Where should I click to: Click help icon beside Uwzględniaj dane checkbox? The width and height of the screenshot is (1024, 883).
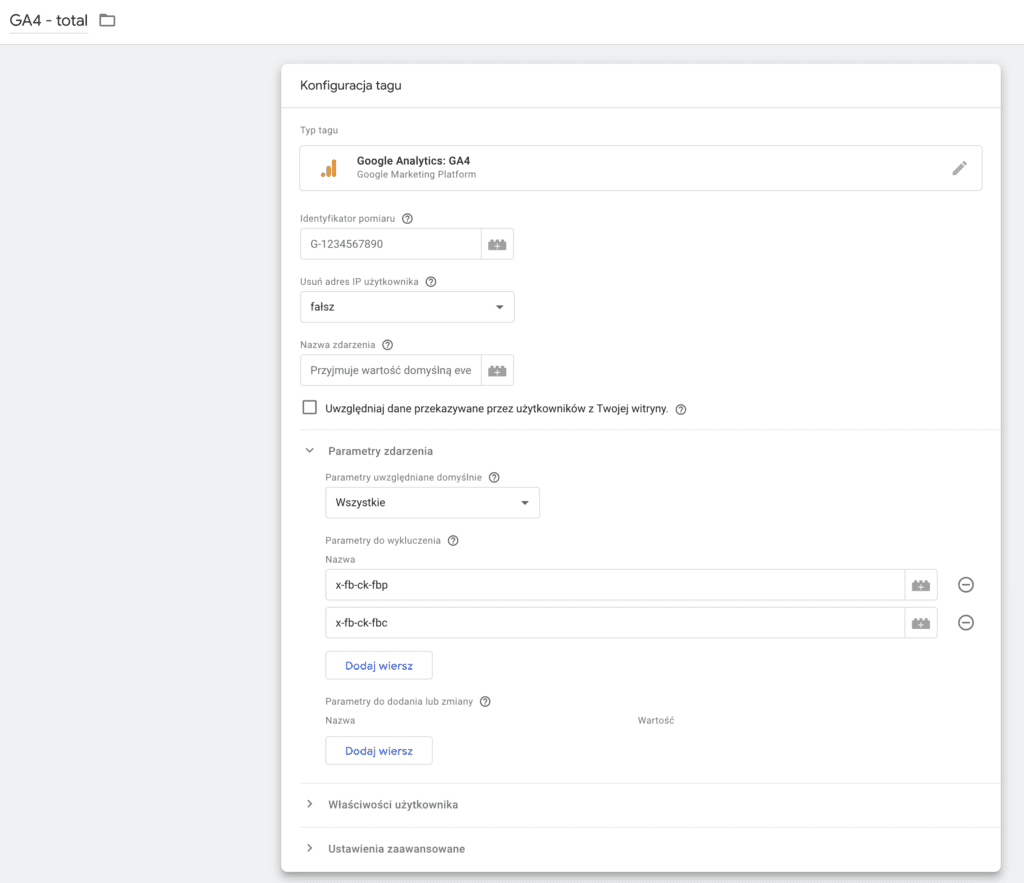point(681,409)
